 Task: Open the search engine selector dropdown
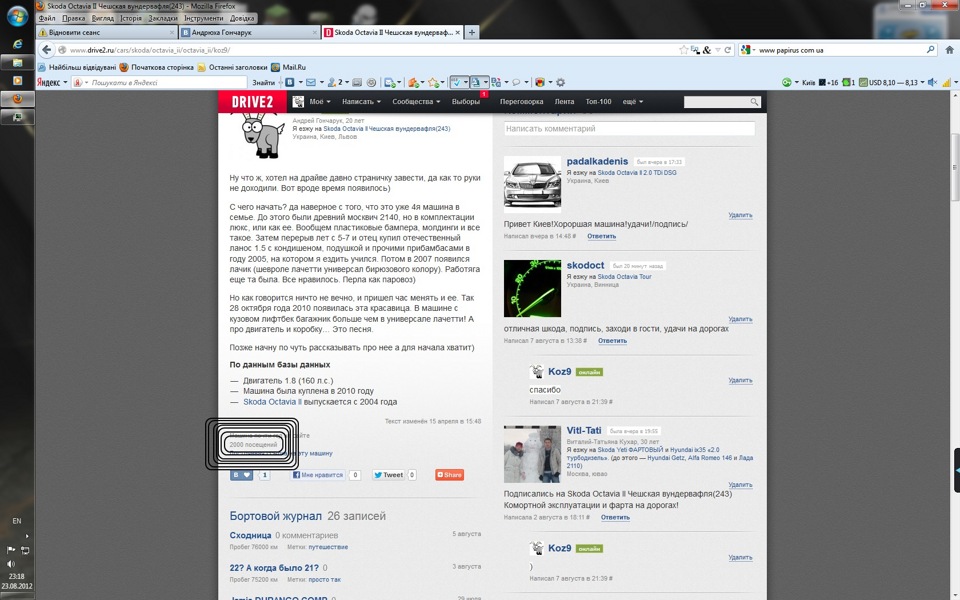click(x=748, y=50)
